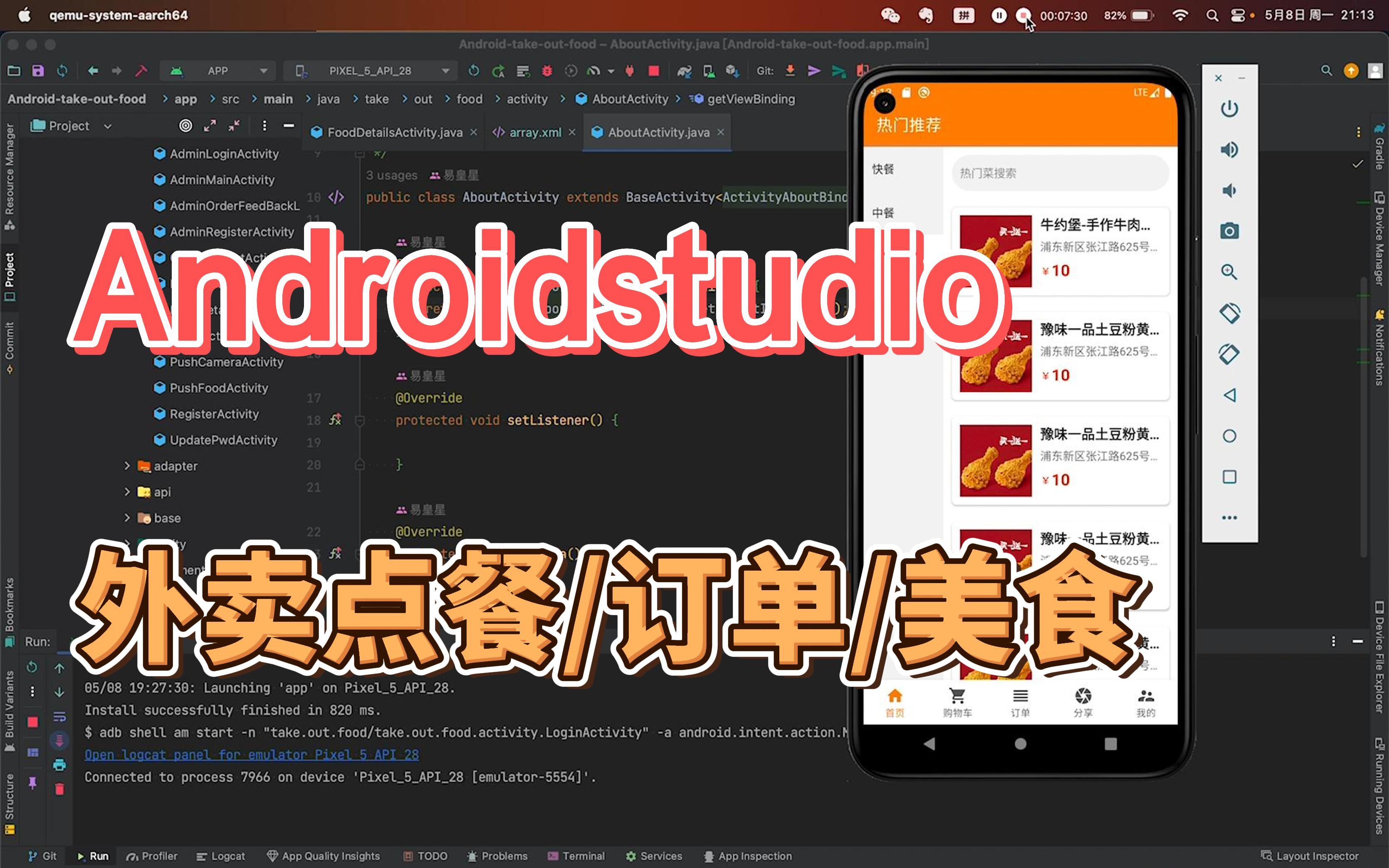Select PushFoodActivity in the project tree

[219, 388]
